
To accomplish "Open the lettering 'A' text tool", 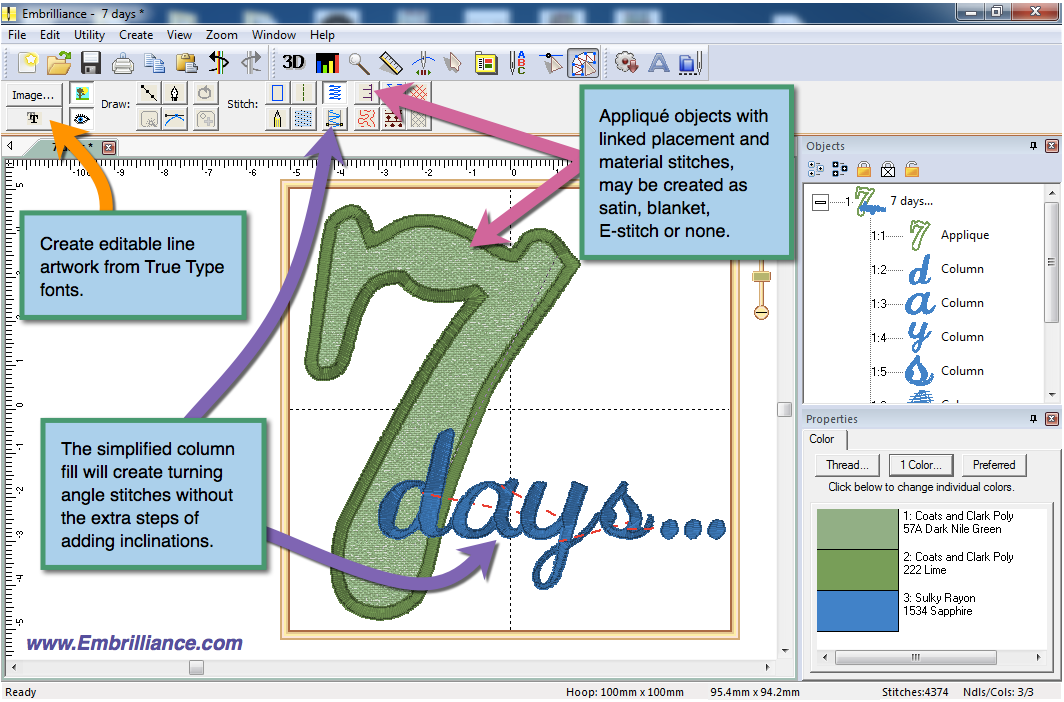I will pyautogui.click(x=658, y=63).
